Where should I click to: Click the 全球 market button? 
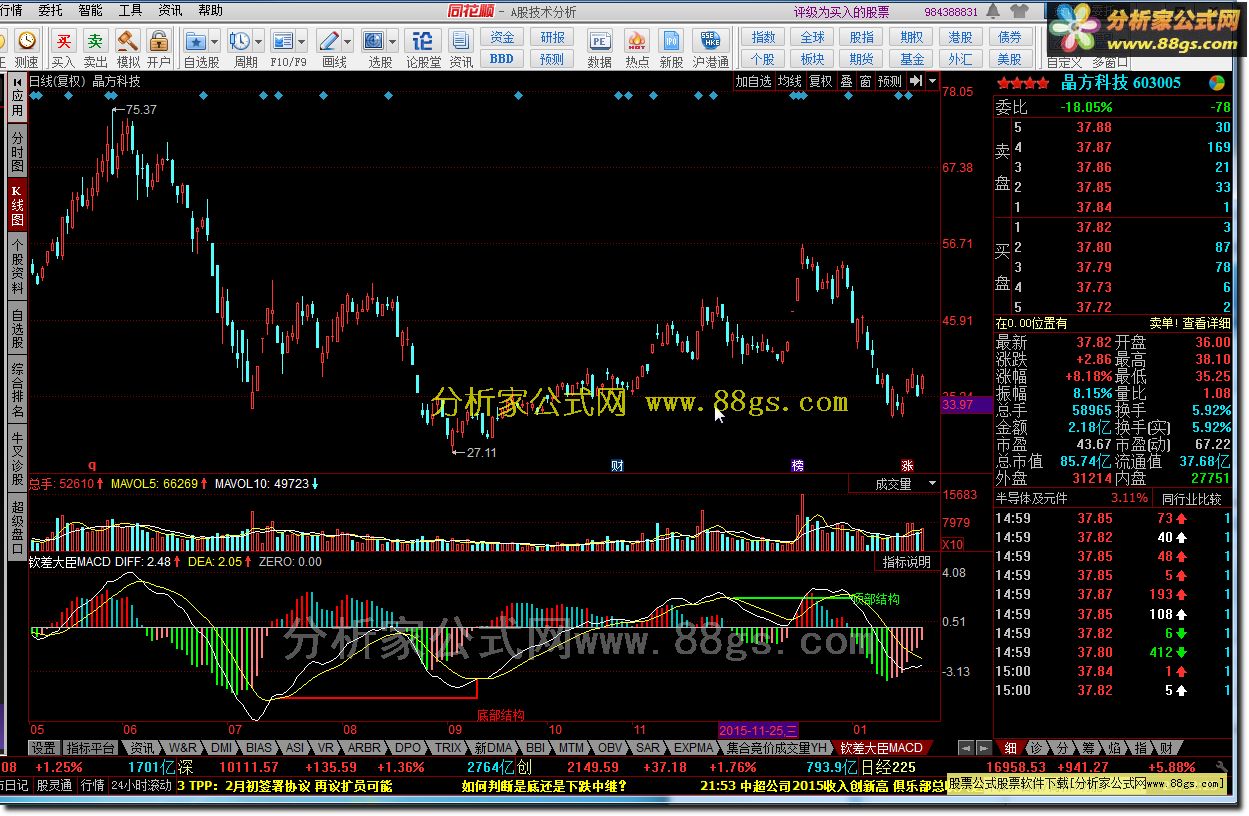point(813,37)
